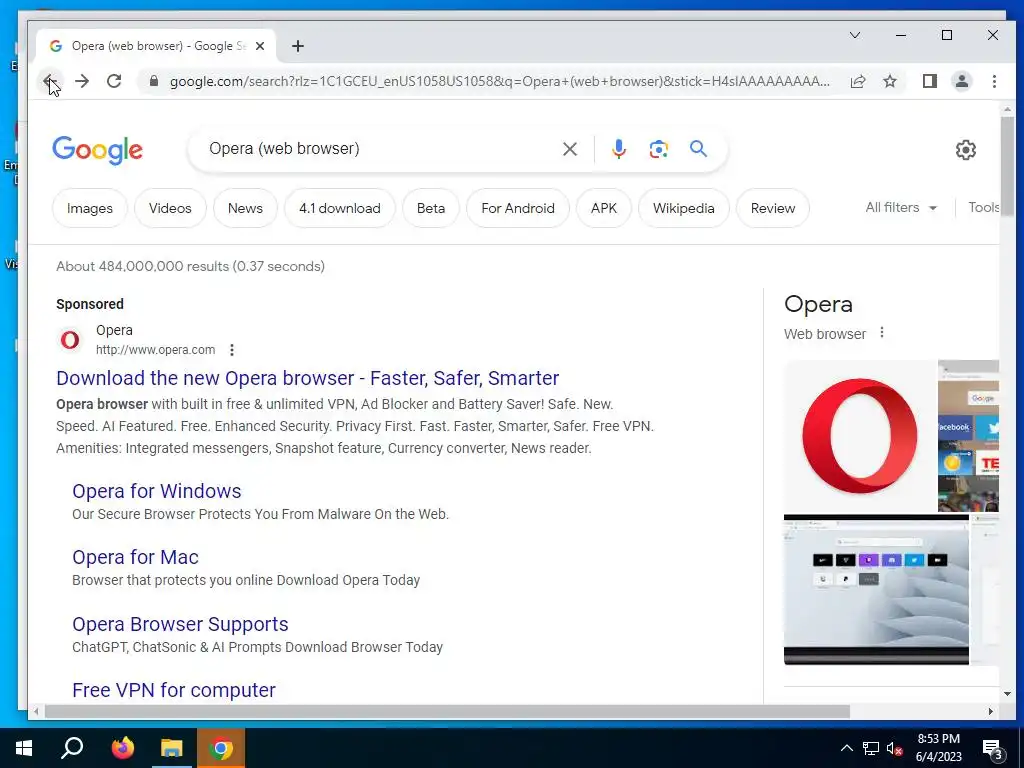This screenshot has height=768, width=1024.
Task: Select the Wikipedia filter chip
Action: 683,208
